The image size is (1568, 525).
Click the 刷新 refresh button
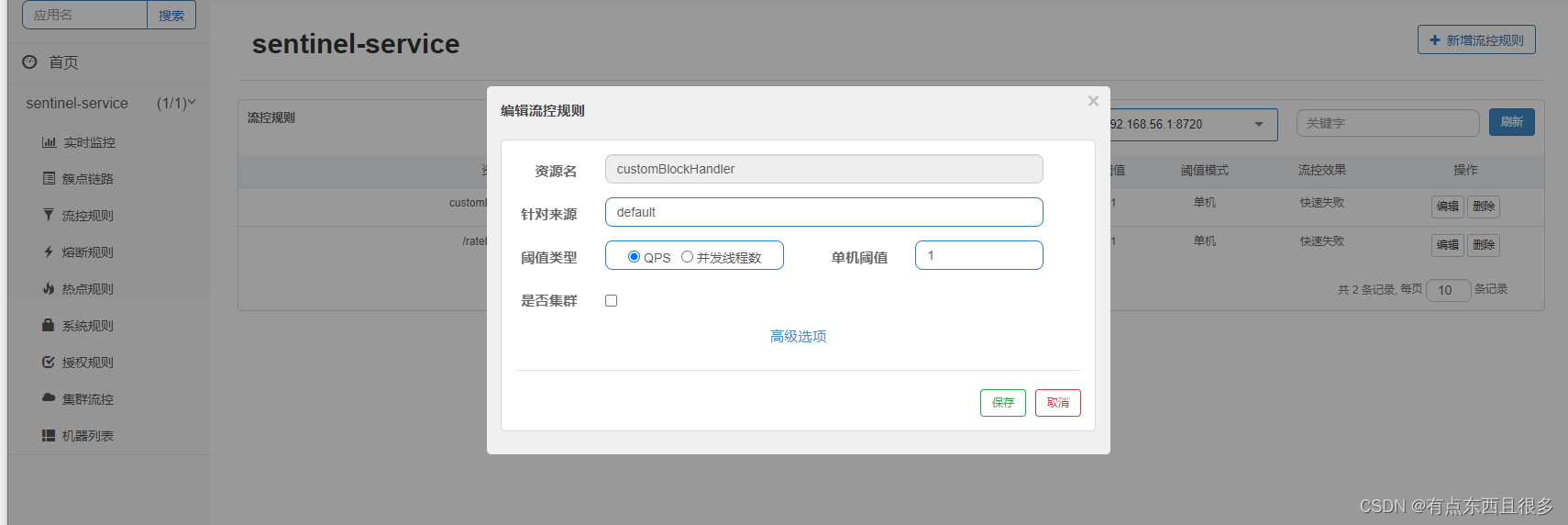tap(1512, 122)
